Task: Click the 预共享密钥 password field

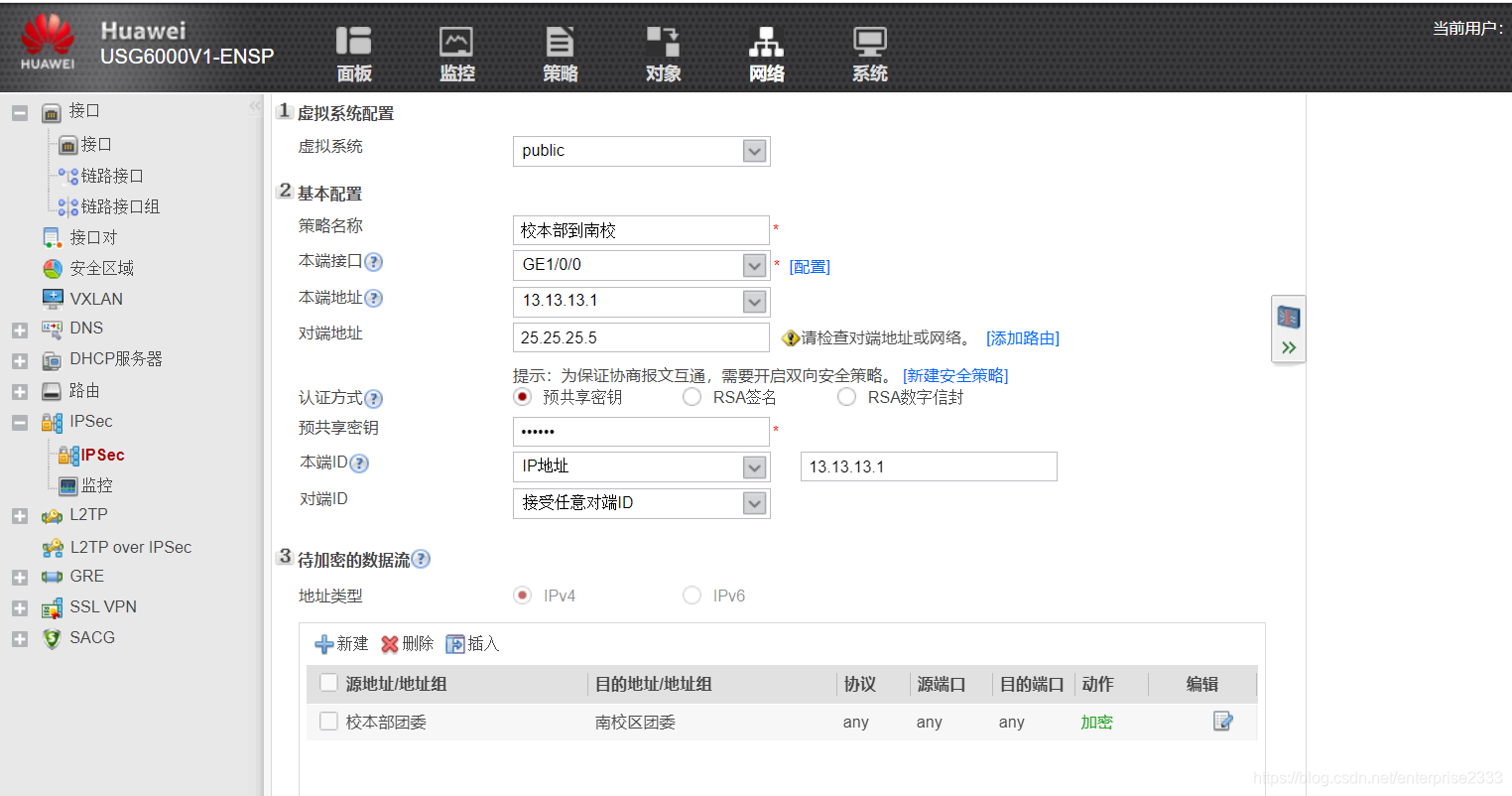Action: [x=641, y=432]
